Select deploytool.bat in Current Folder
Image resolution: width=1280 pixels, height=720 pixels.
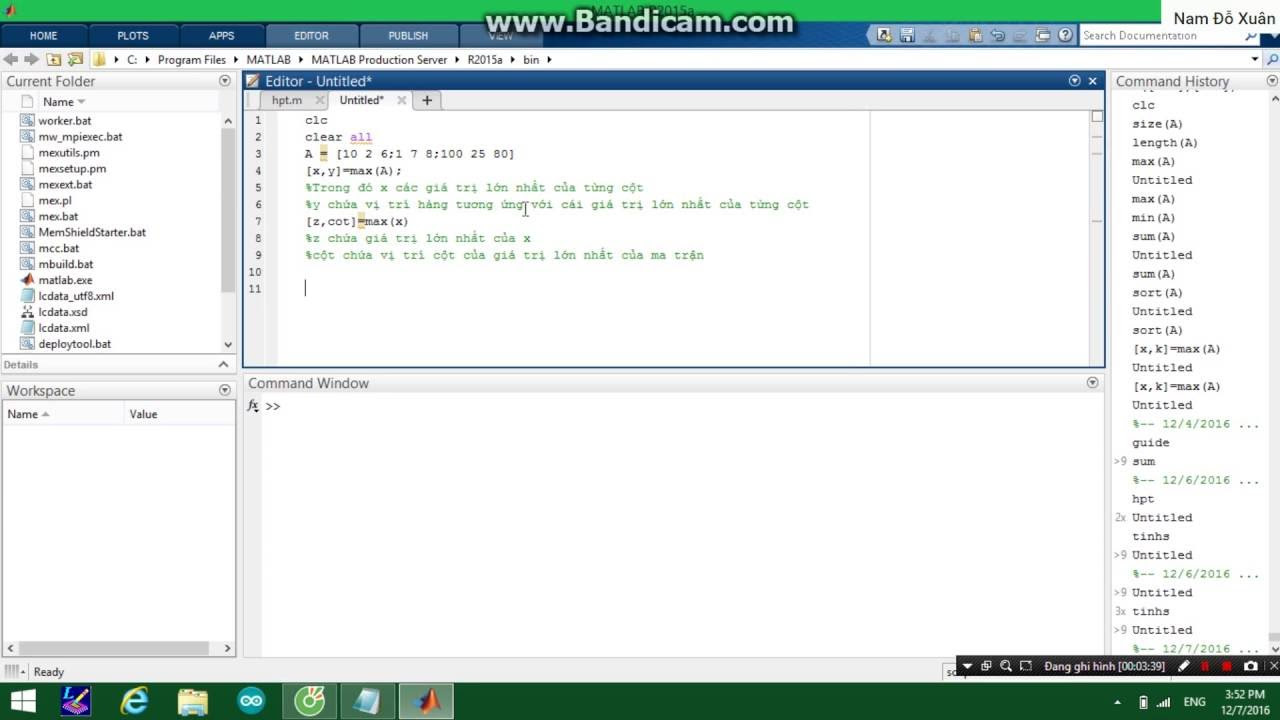pos(74,344)
